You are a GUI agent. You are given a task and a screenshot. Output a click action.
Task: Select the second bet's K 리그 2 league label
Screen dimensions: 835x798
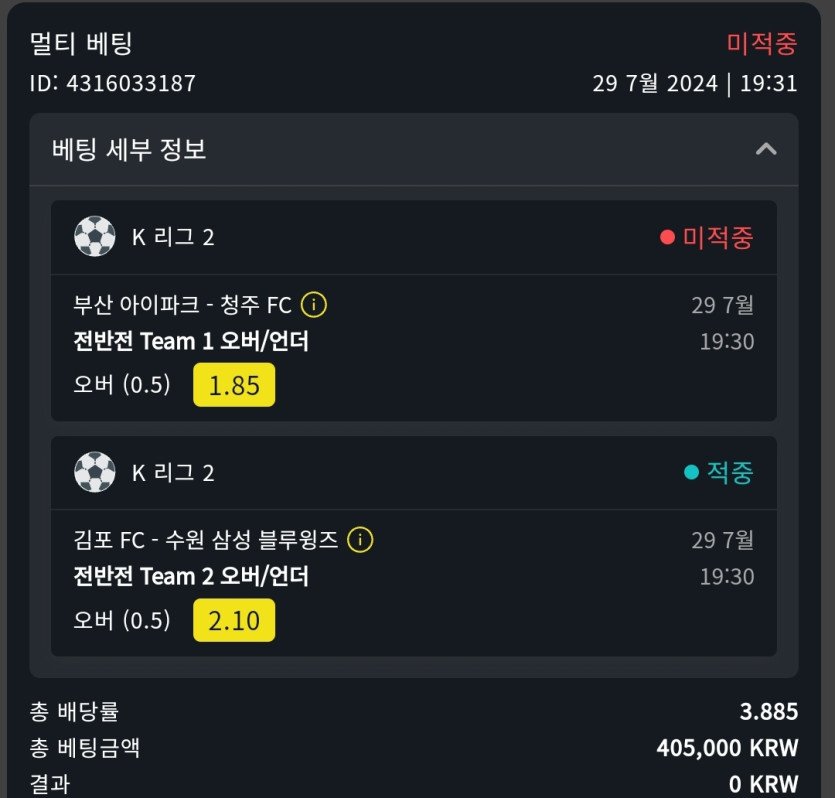pos(173,473)
